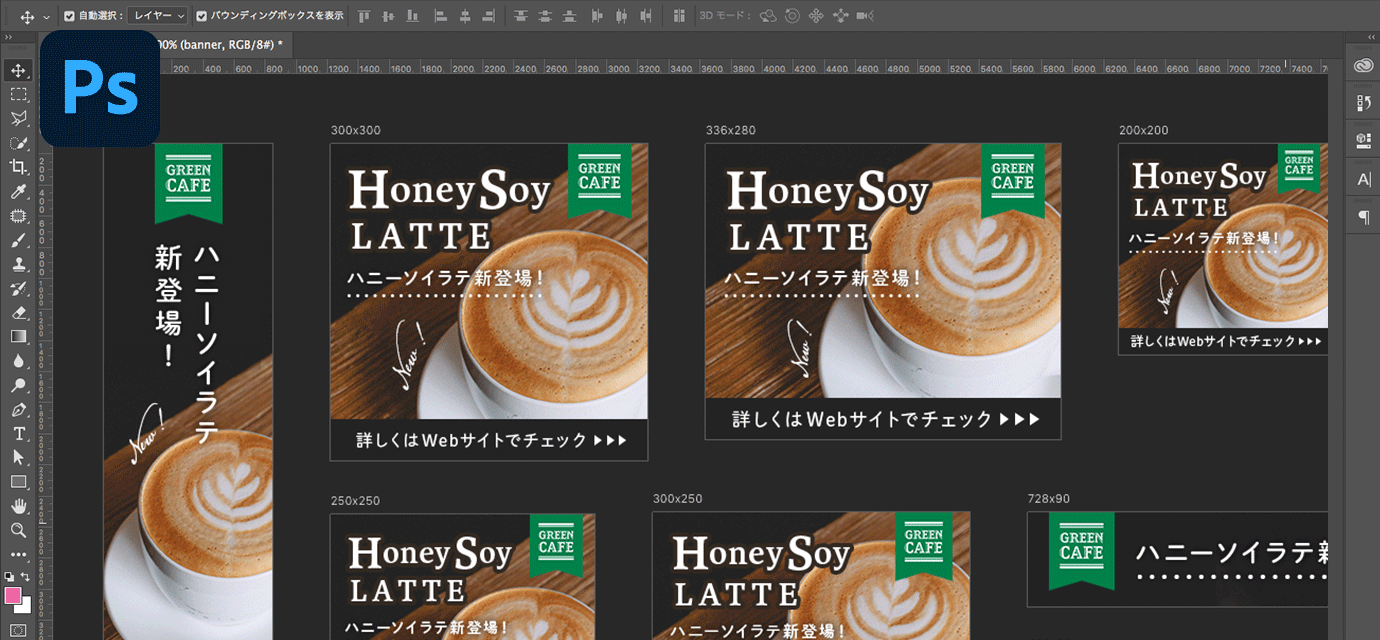Click the background white color swatch
The width and height of the screenshot is (1380, 640).
tap(25, 605)
